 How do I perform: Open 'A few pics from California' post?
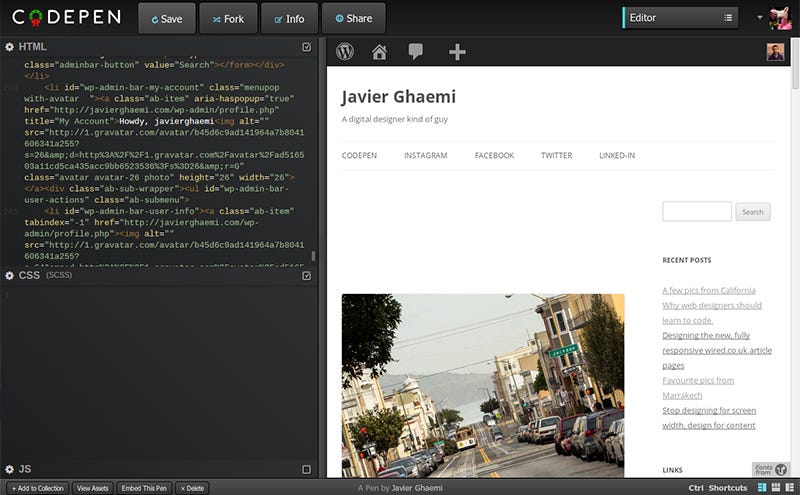[708, 290]
